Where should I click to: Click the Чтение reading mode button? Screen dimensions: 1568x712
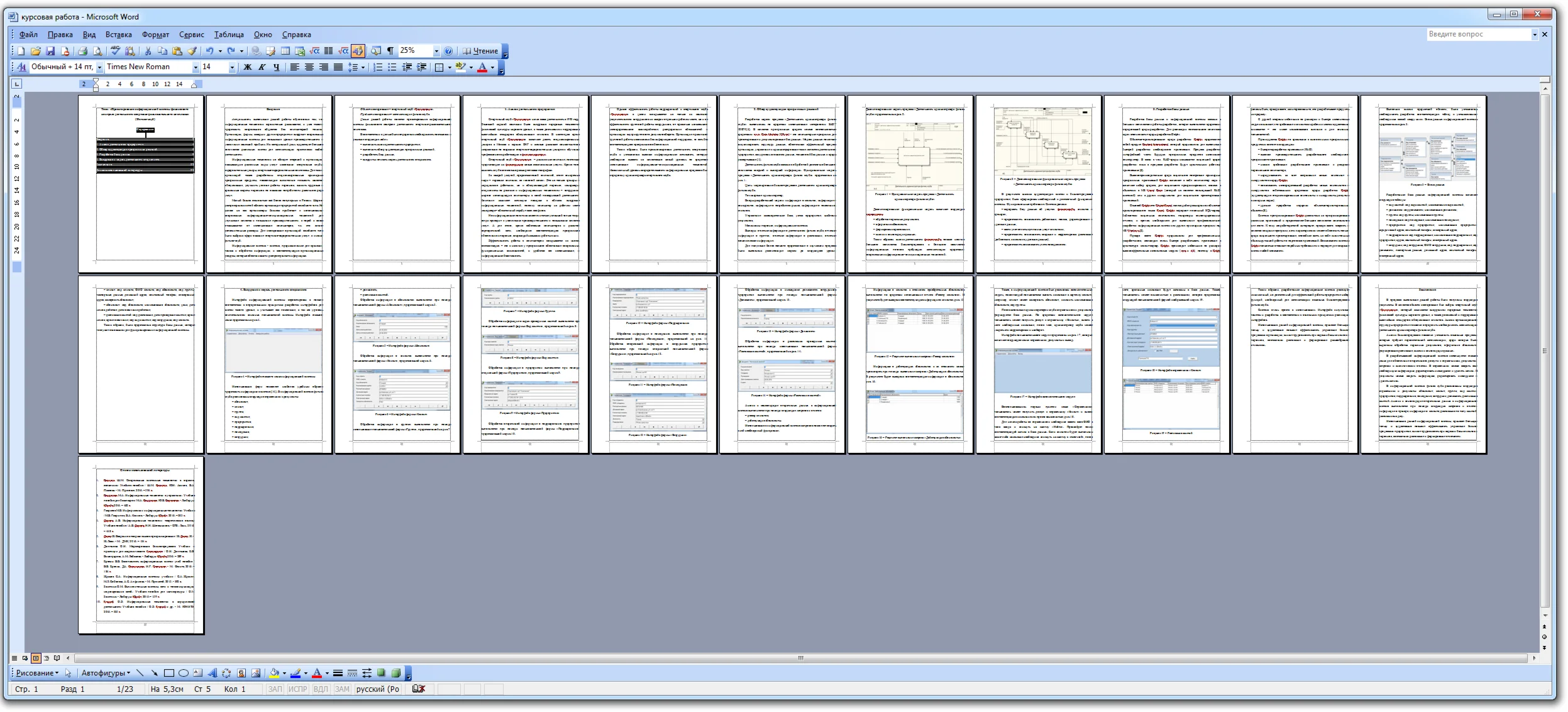(x=481, y=51)
